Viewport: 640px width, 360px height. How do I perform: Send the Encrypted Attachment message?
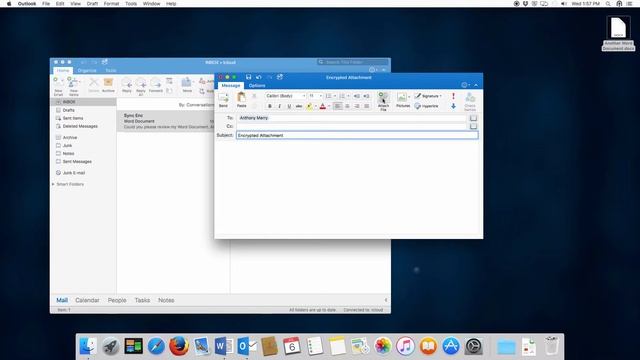coord(223,100)
